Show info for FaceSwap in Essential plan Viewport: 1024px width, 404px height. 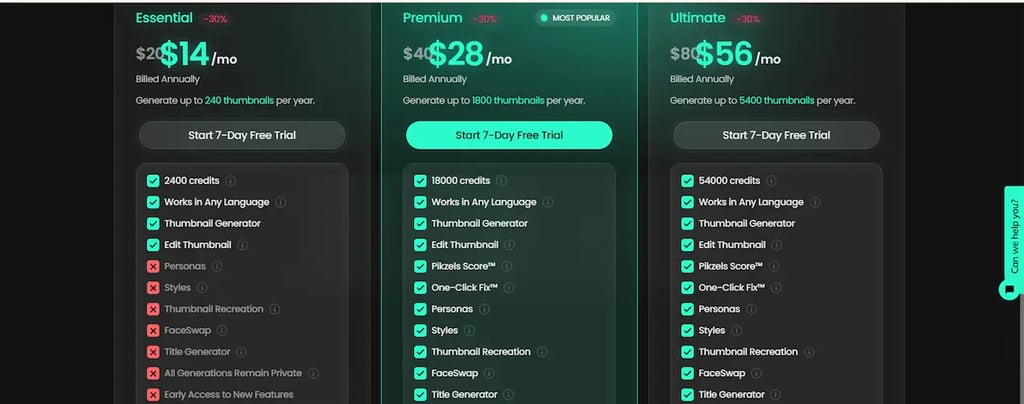(x=221, y=330)
